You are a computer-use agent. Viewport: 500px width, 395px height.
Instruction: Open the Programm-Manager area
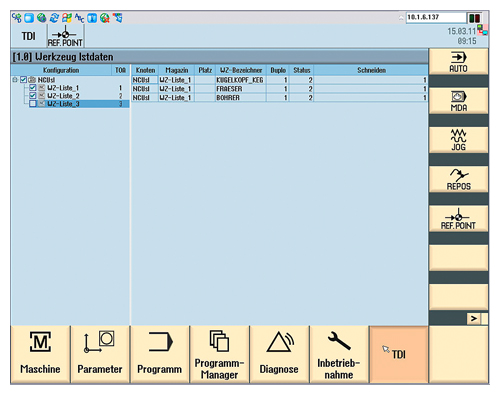point(219,354)
